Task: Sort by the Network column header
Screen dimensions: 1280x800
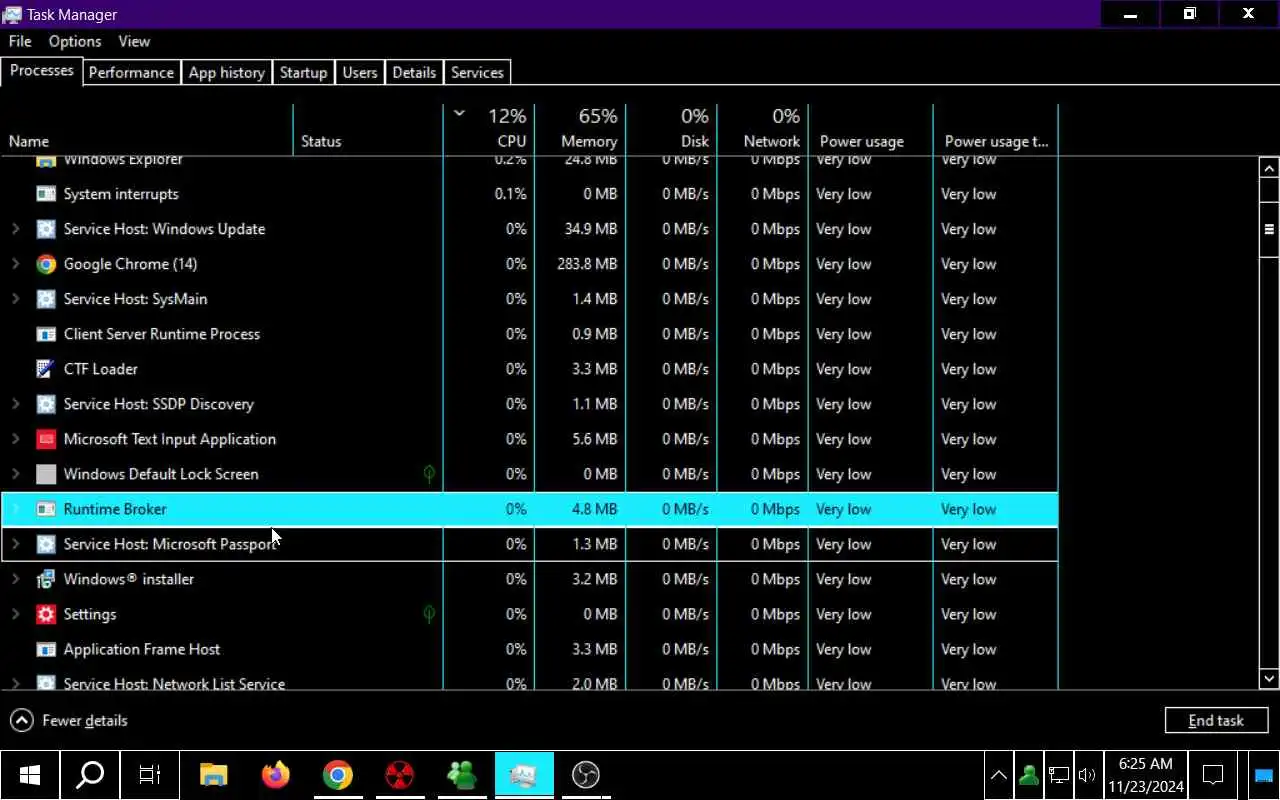Action: (763, 130)
